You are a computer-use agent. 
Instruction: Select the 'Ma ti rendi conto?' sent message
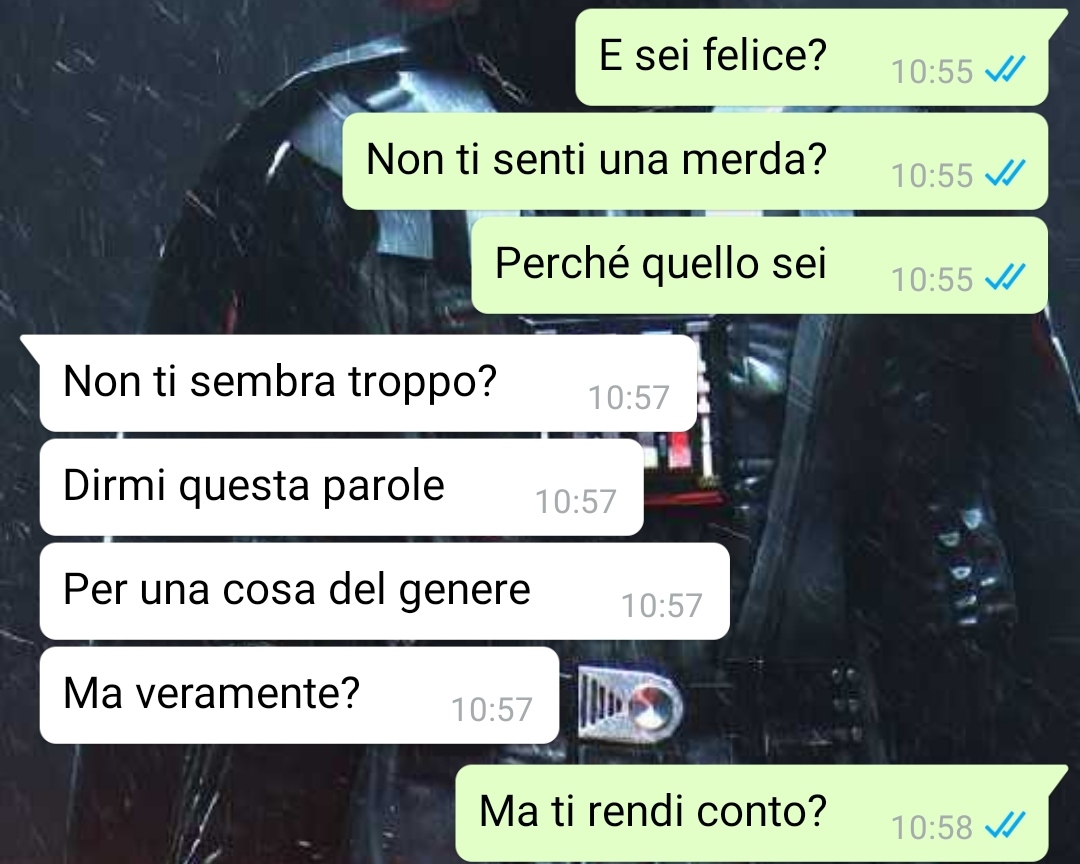[x=751, y=813]
